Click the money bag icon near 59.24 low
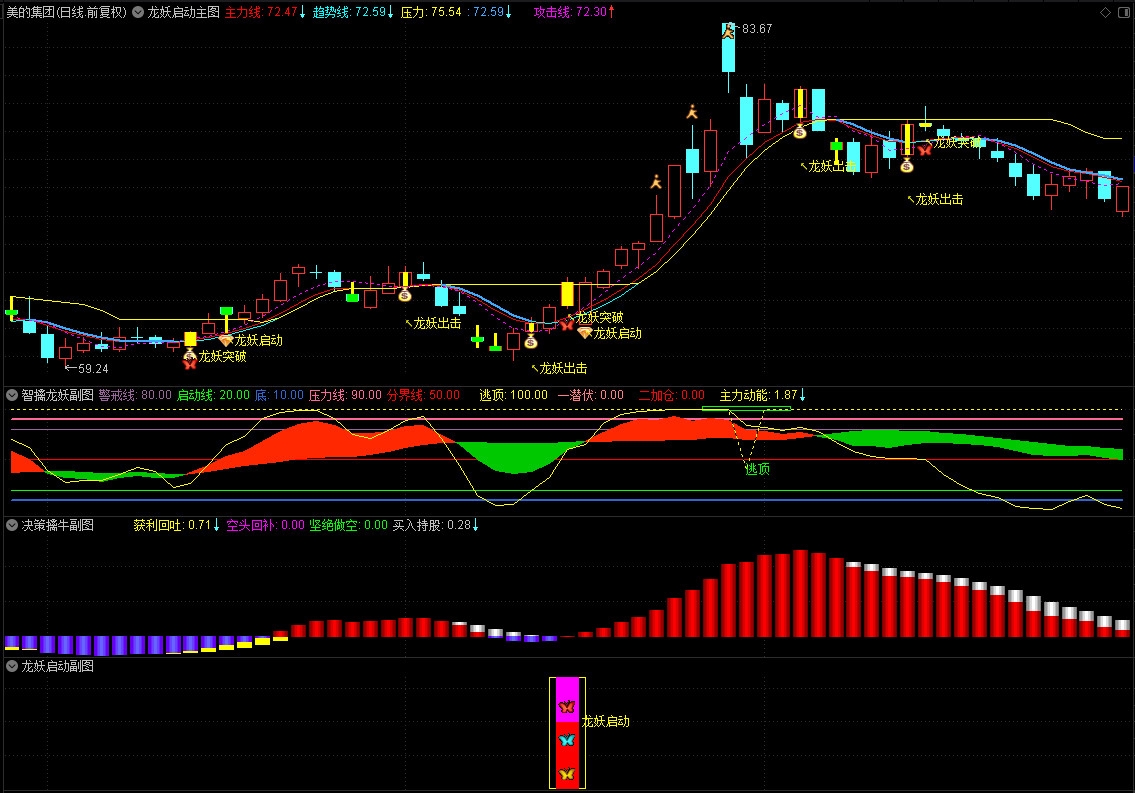This screenshot has height=793, width=1135. [x=190, y=353]
